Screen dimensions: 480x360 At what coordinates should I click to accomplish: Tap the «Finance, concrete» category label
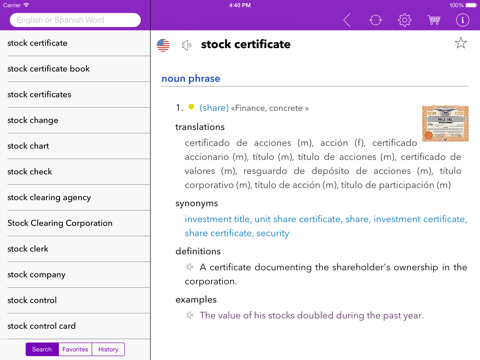point(270,108)
